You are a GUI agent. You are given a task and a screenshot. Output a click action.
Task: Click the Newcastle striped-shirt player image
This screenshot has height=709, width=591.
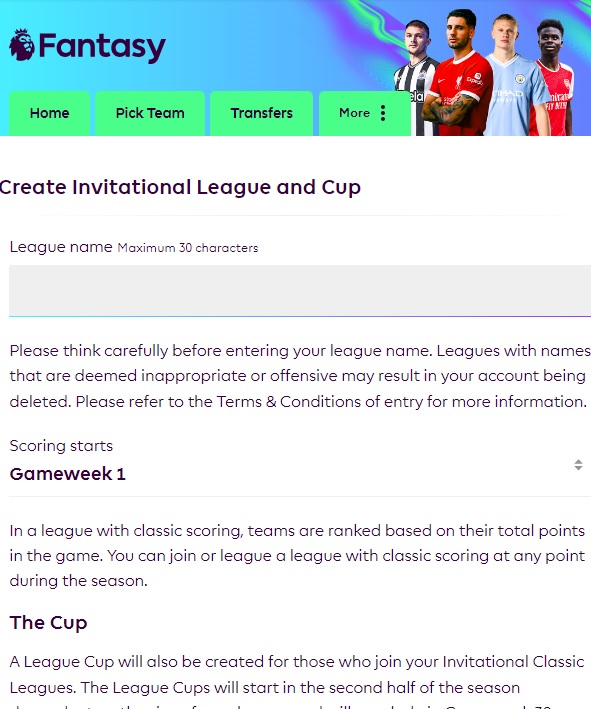(x=416, y=78)
